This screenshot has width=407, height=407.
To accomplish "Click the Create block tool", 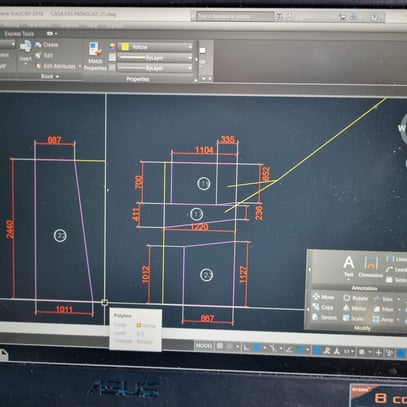I will (46, 45).
